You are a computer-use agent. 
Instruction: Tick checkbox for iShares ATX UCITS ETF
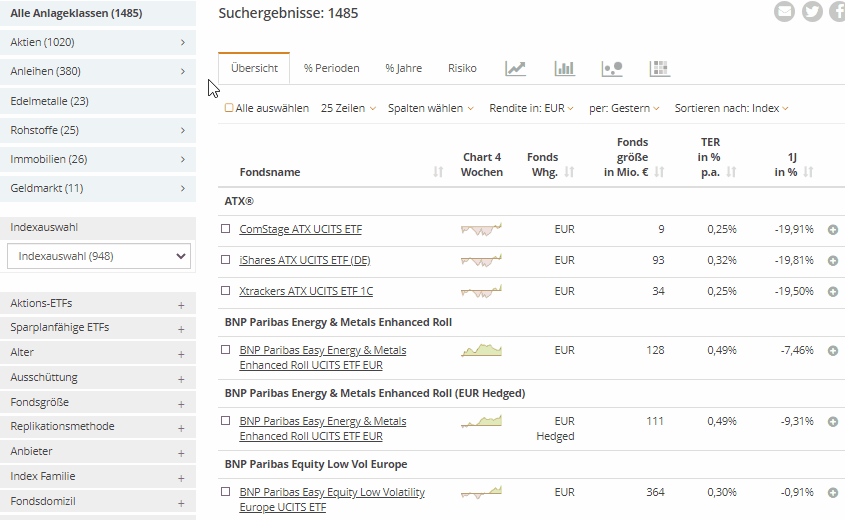coord(226,260)
